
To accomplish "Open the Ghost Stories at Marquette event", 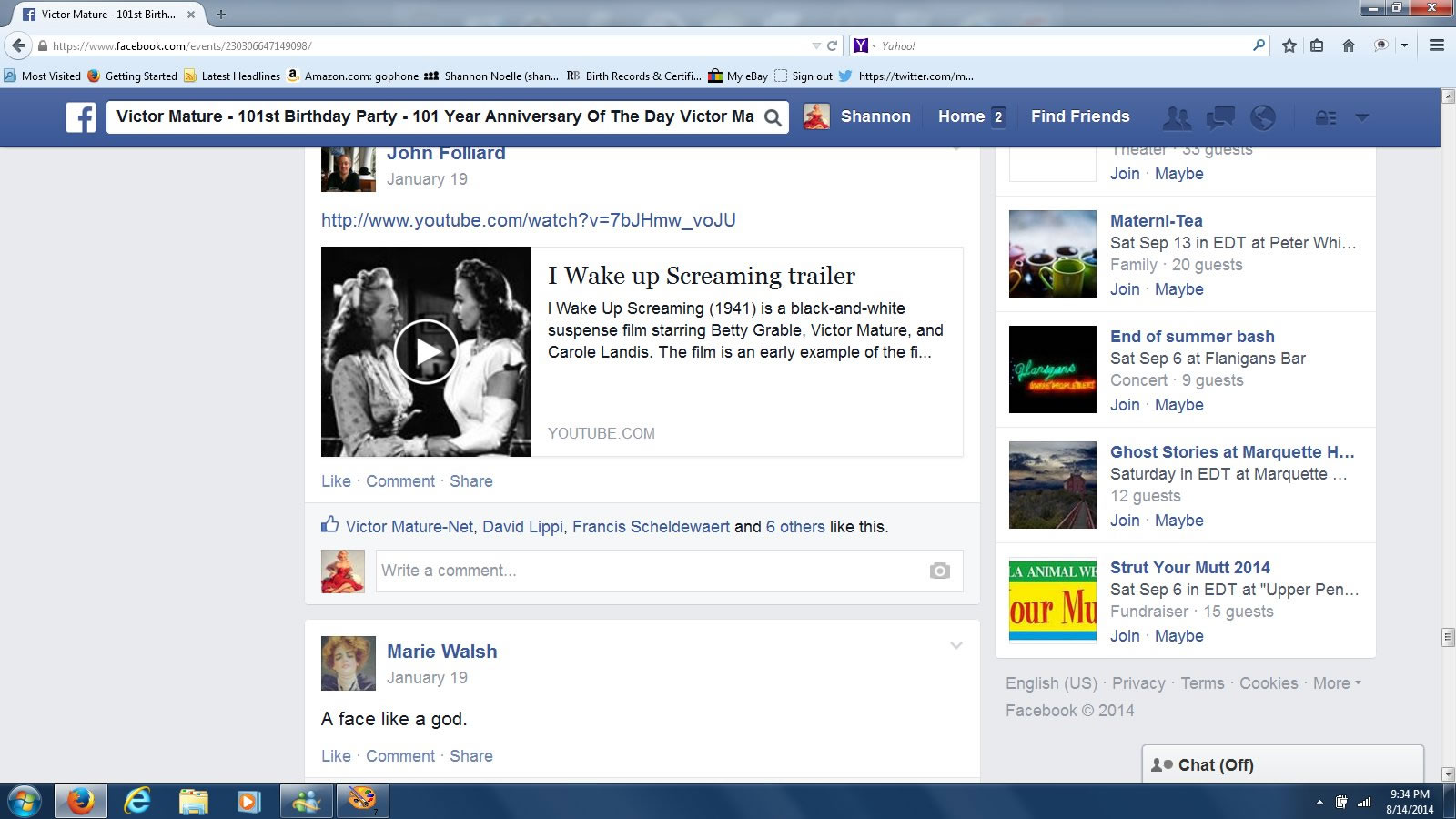I will click(1232, 452).
